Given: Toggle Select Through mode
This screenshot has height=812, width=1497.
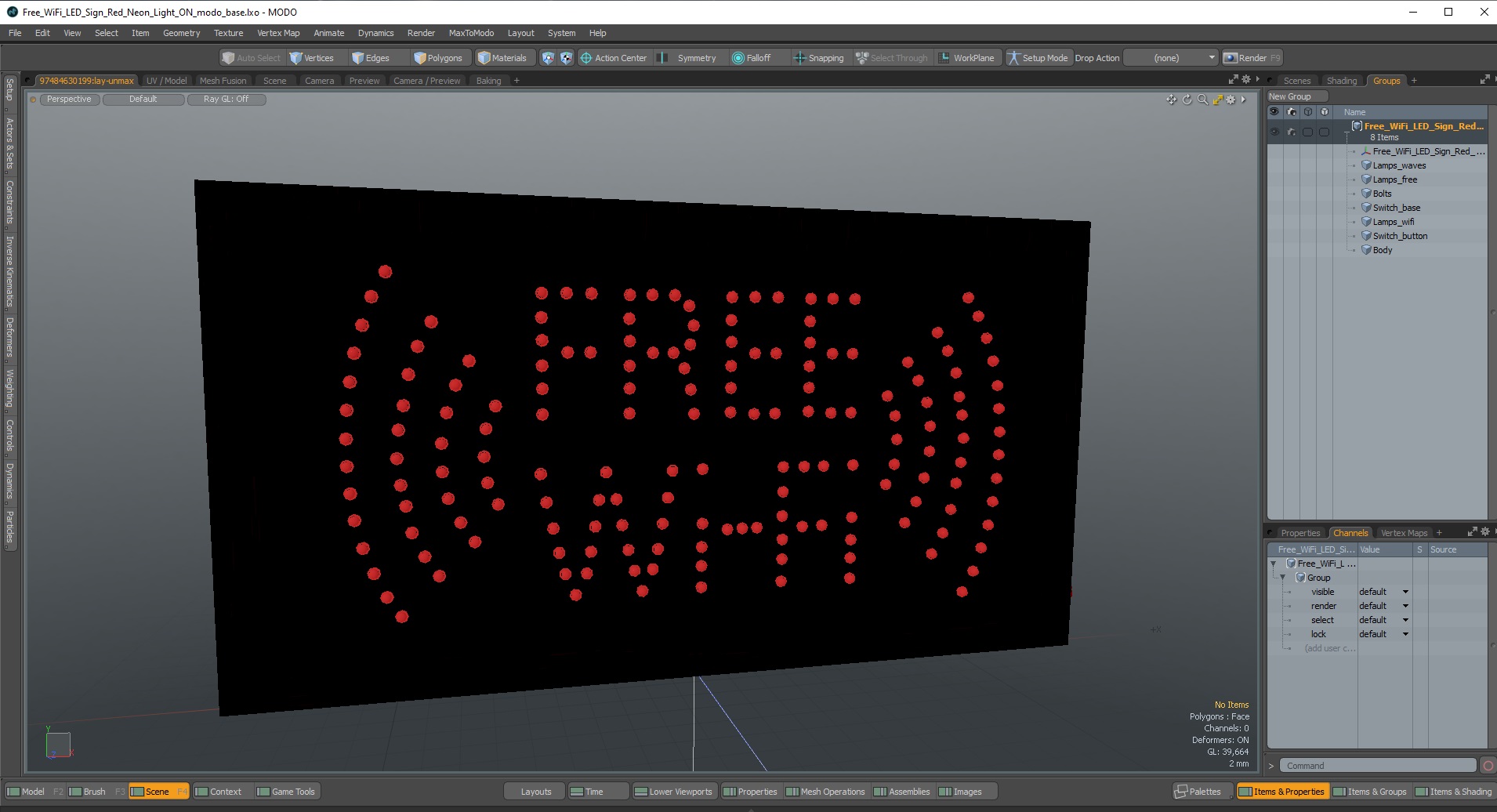Looking at the screenshot, I should pyautogui.click(x=891, y=58).
